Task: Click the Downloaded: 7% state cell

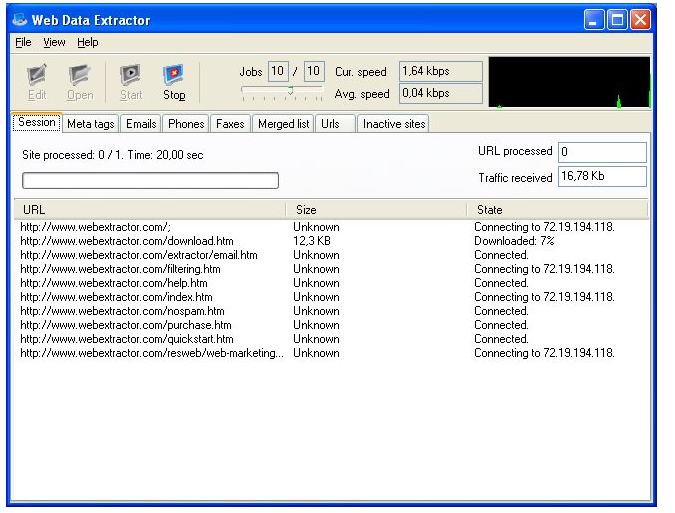Action: [514, 241]
